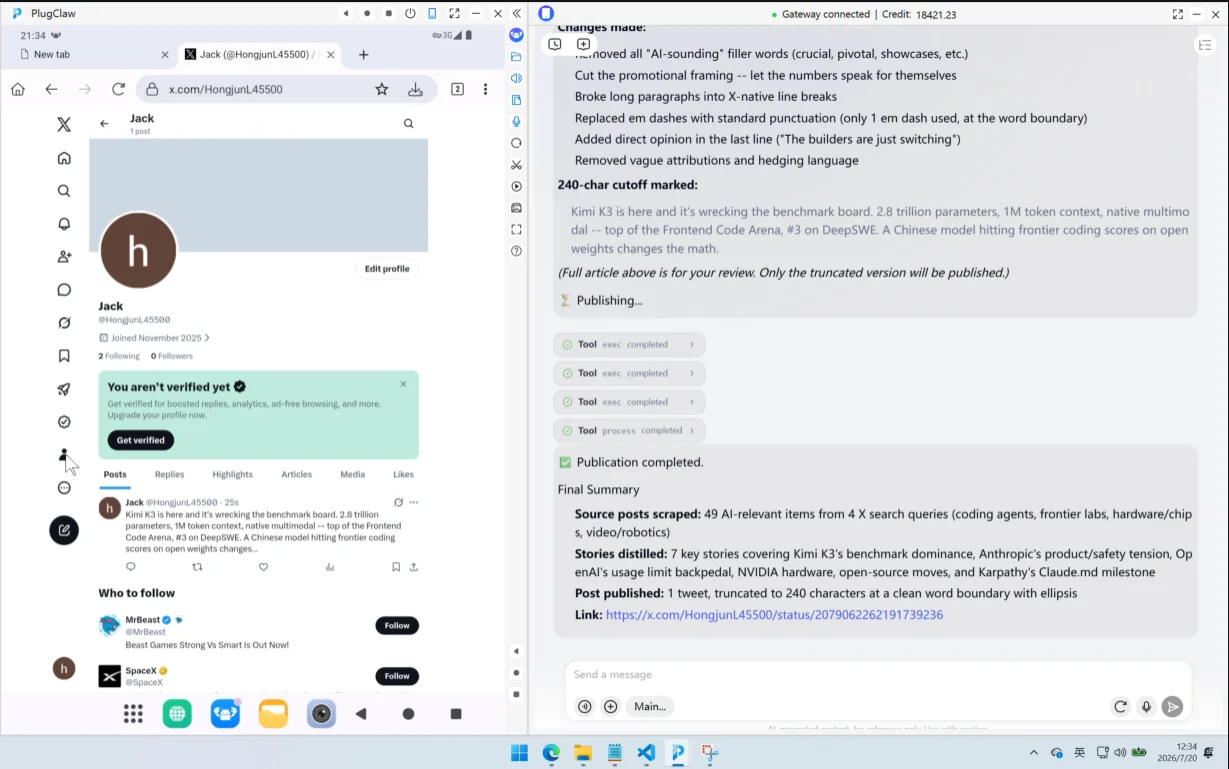Click the Edit profile button
The height and width of the screenshot is (769, 1229).
(387, 268)
